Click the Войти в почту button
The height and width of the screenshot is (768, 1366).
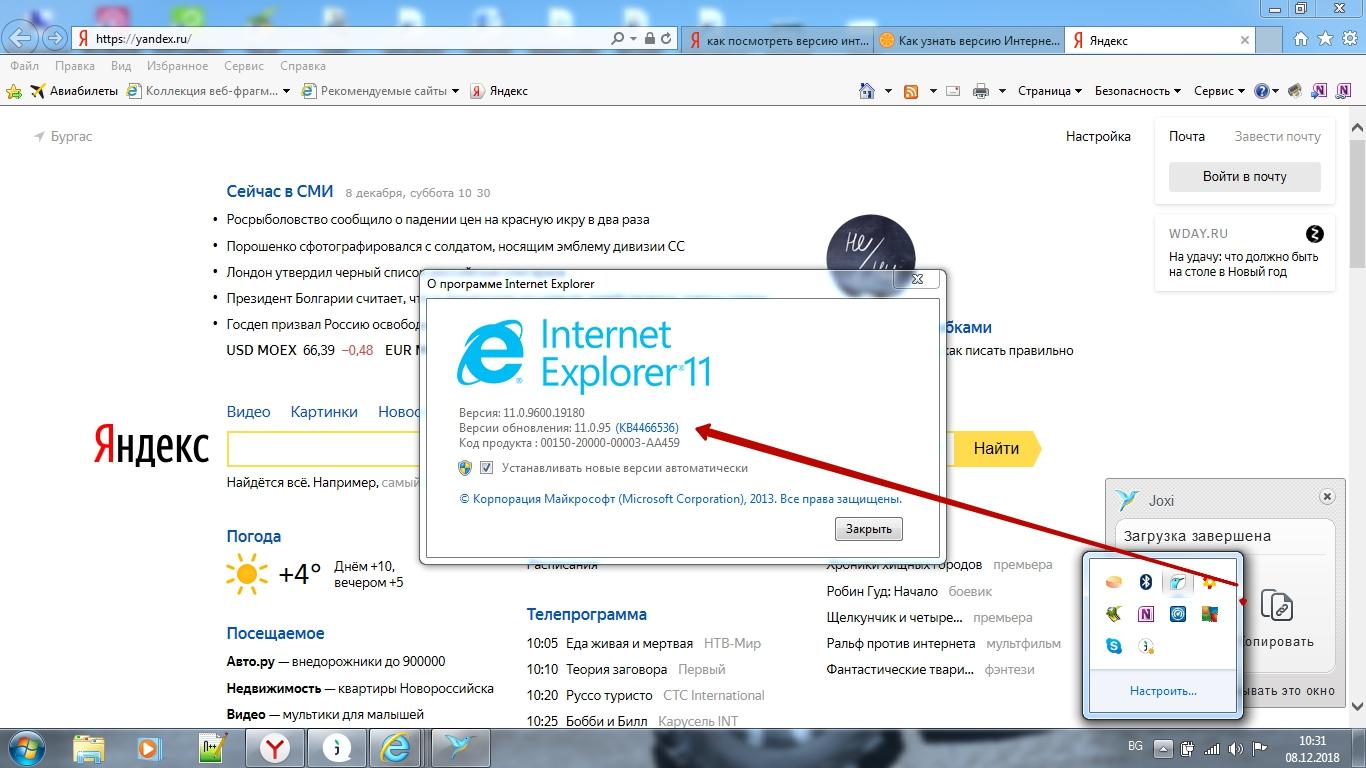1244,176
